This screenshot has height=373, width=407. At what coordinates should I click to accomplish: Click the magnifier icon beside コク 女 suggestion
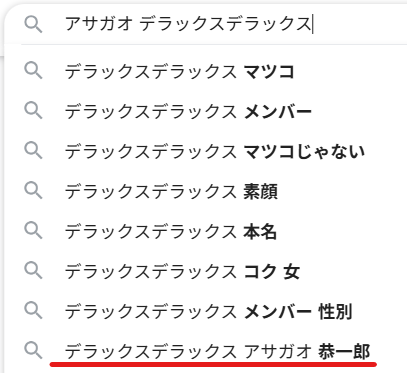pyautogui.click(x=33, y=271)
